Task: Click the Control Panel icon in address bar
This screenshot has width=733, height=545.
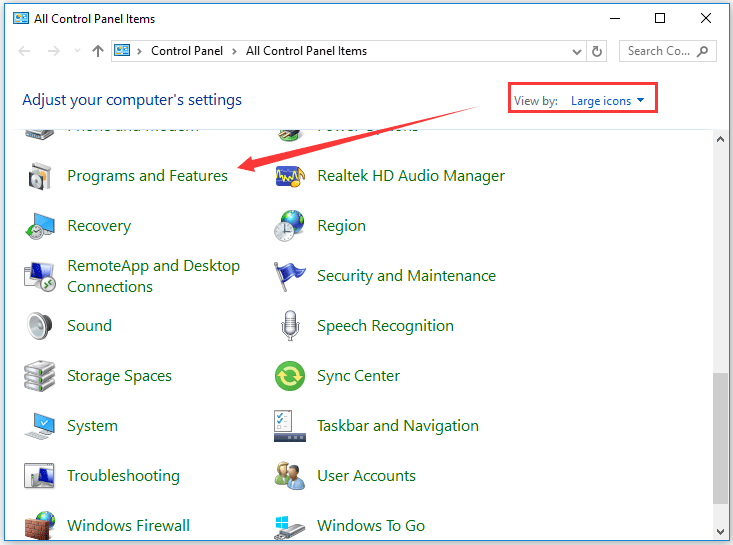Action: tap(122, 50)
